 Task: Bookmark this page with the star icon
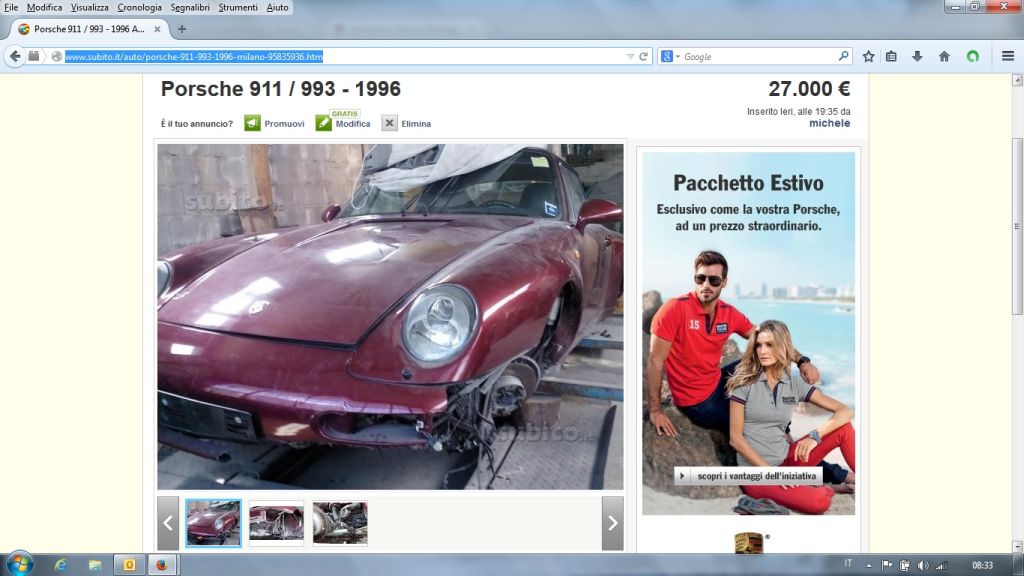click(x=868, y=56)
